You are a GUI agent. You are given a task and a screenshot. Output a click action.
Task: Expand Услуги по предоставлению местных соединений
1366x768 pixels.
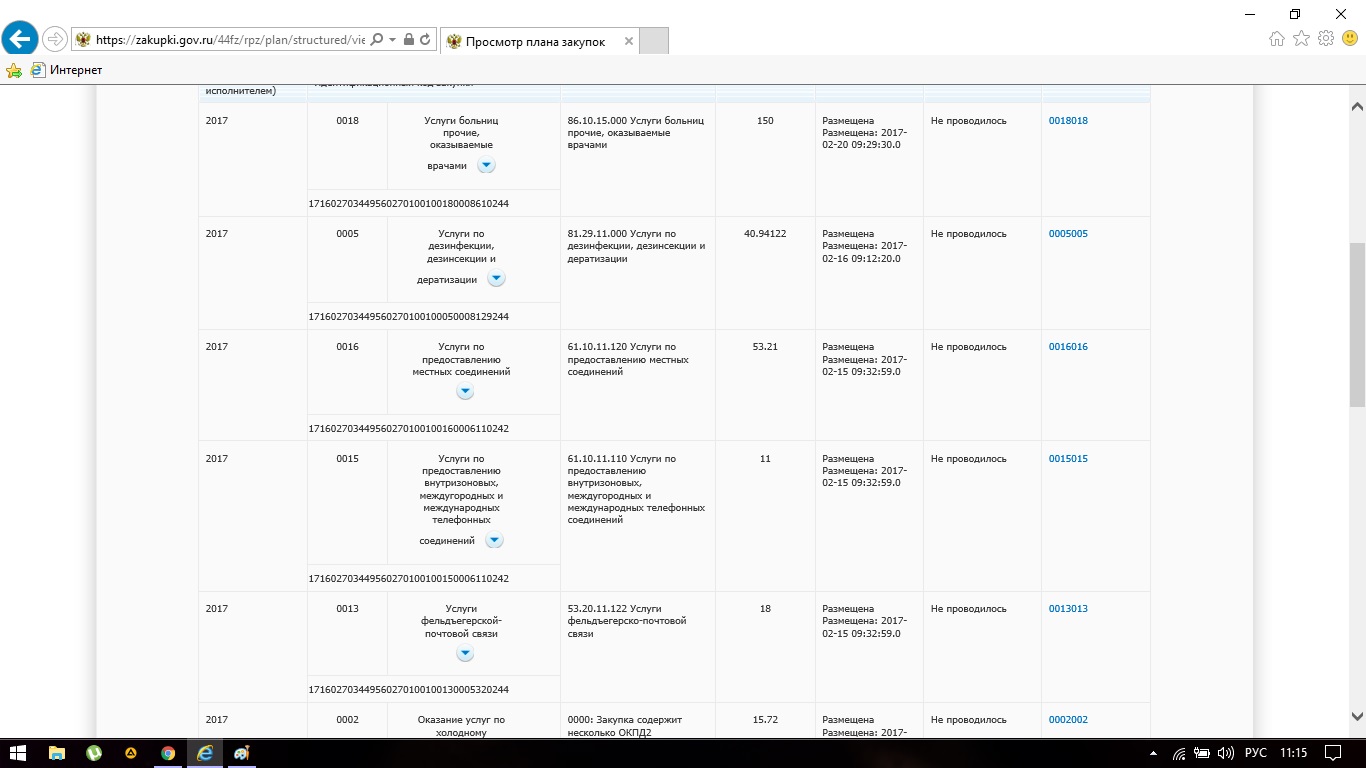click(x=465, y=392)
